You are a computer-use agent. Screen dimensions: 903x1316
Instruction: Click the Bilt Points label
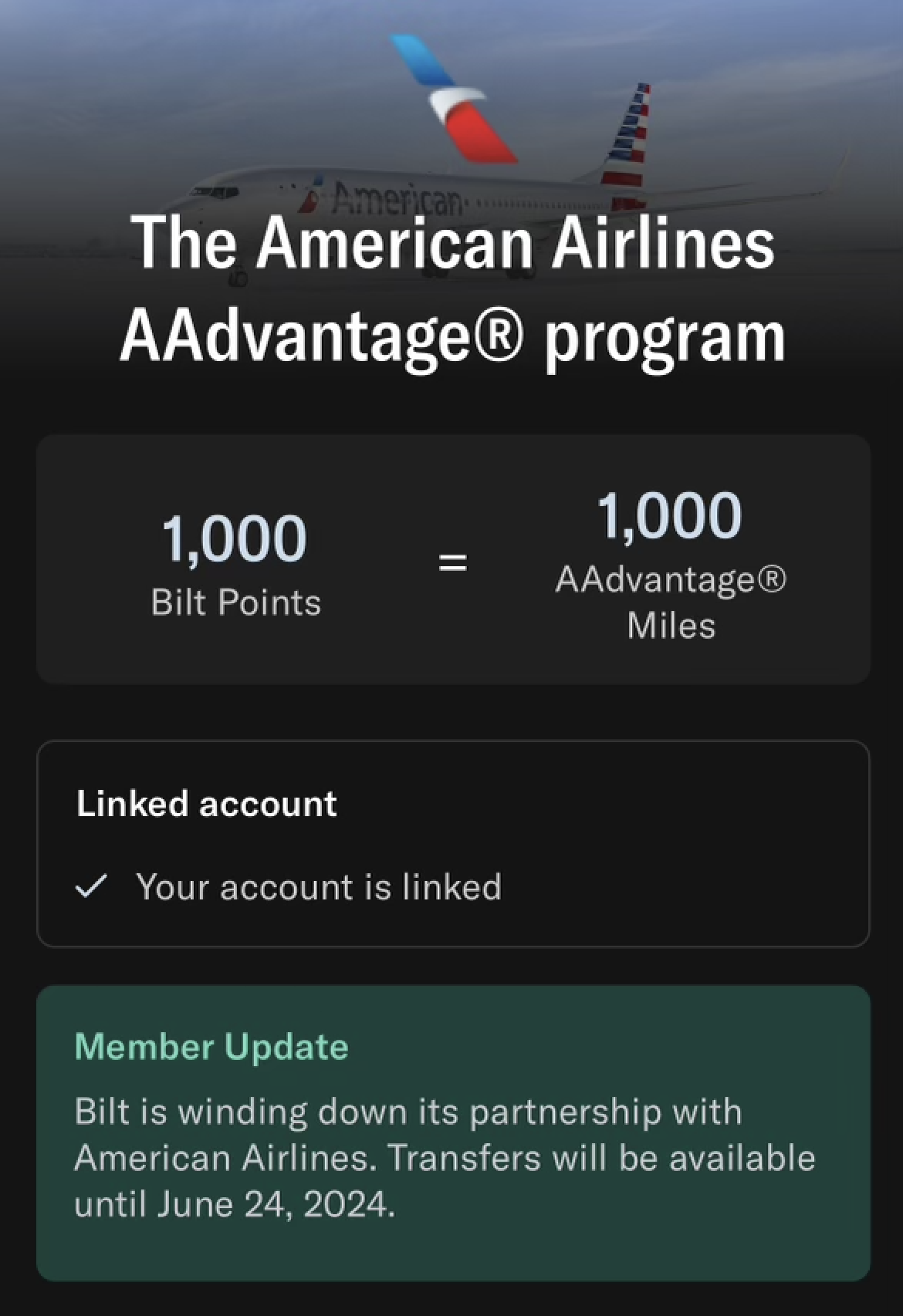236,602
